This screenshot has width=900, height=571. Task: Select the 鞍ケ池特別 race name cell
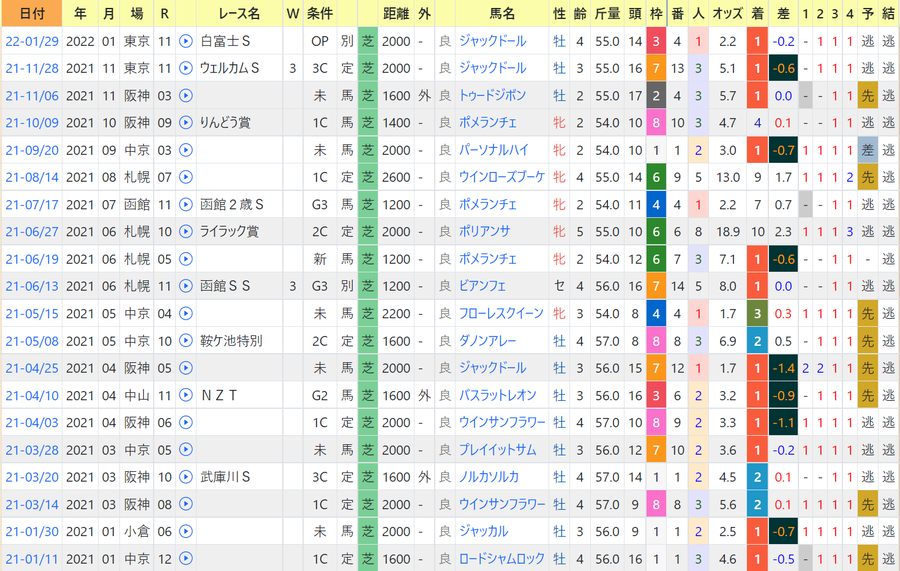point(239,341)
